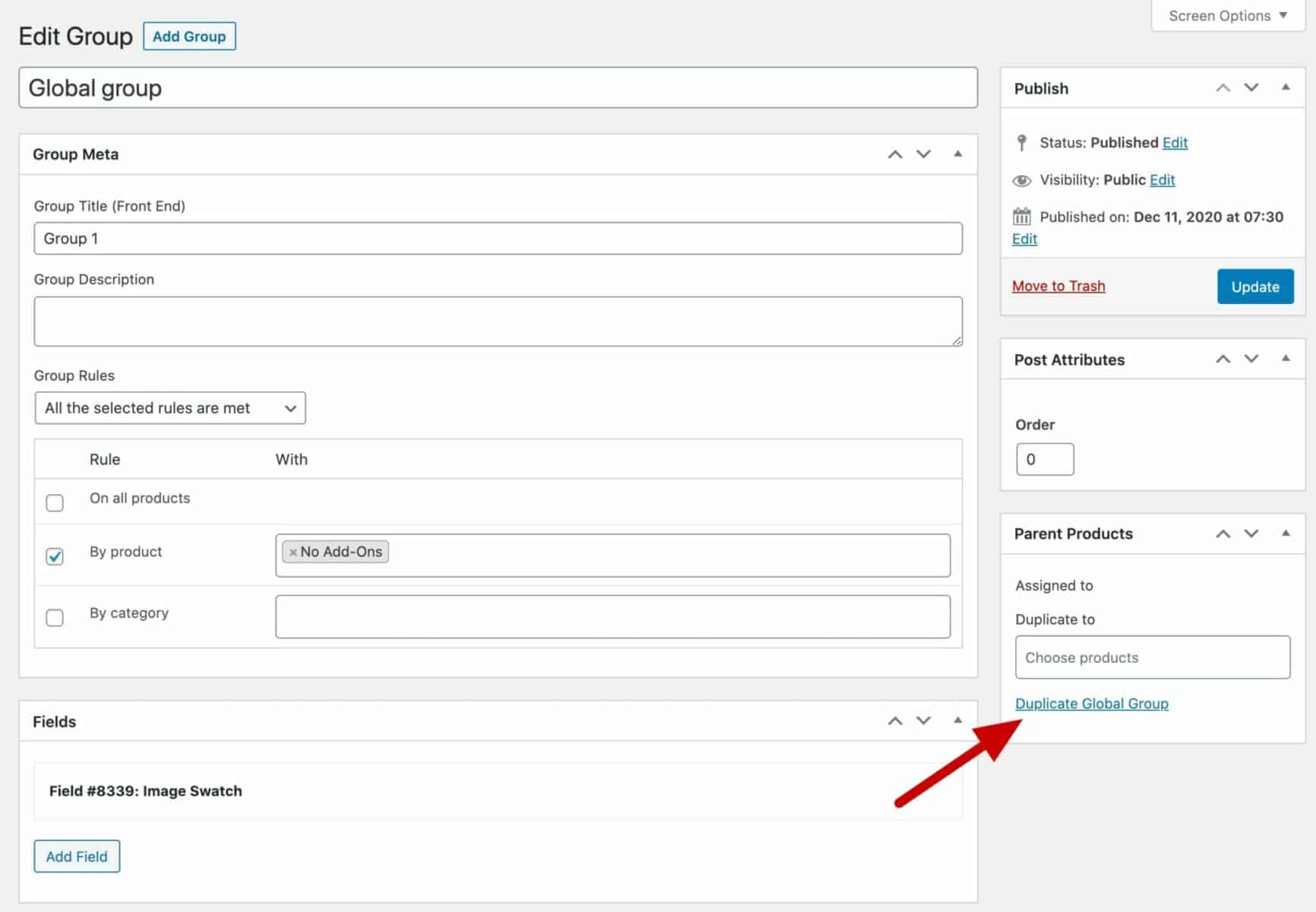
Task: Click the Update button
Action: (1254, 287)
